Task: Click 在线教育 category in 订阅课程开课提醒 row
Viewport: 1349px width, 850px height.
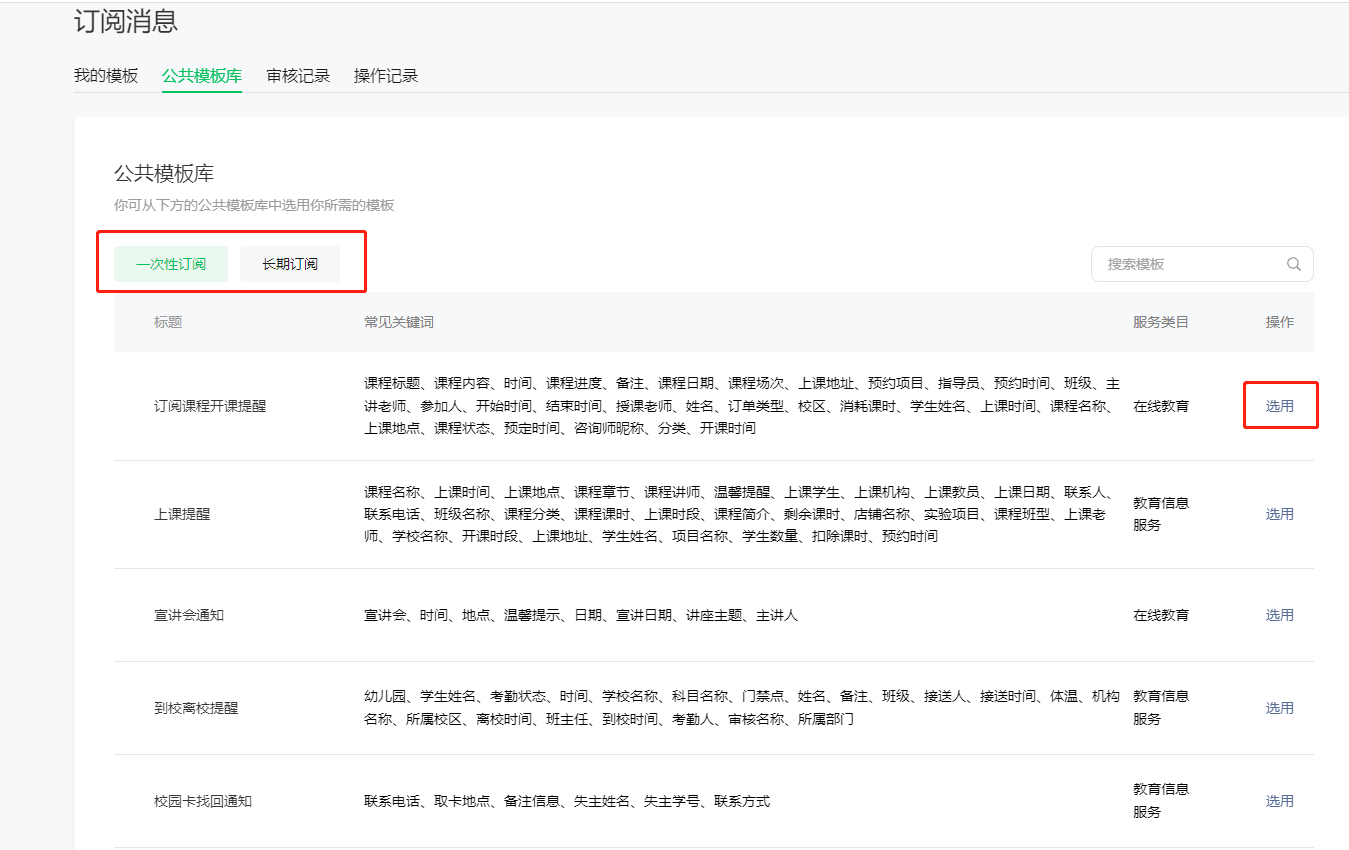Action: click(x=1161, y=406)
